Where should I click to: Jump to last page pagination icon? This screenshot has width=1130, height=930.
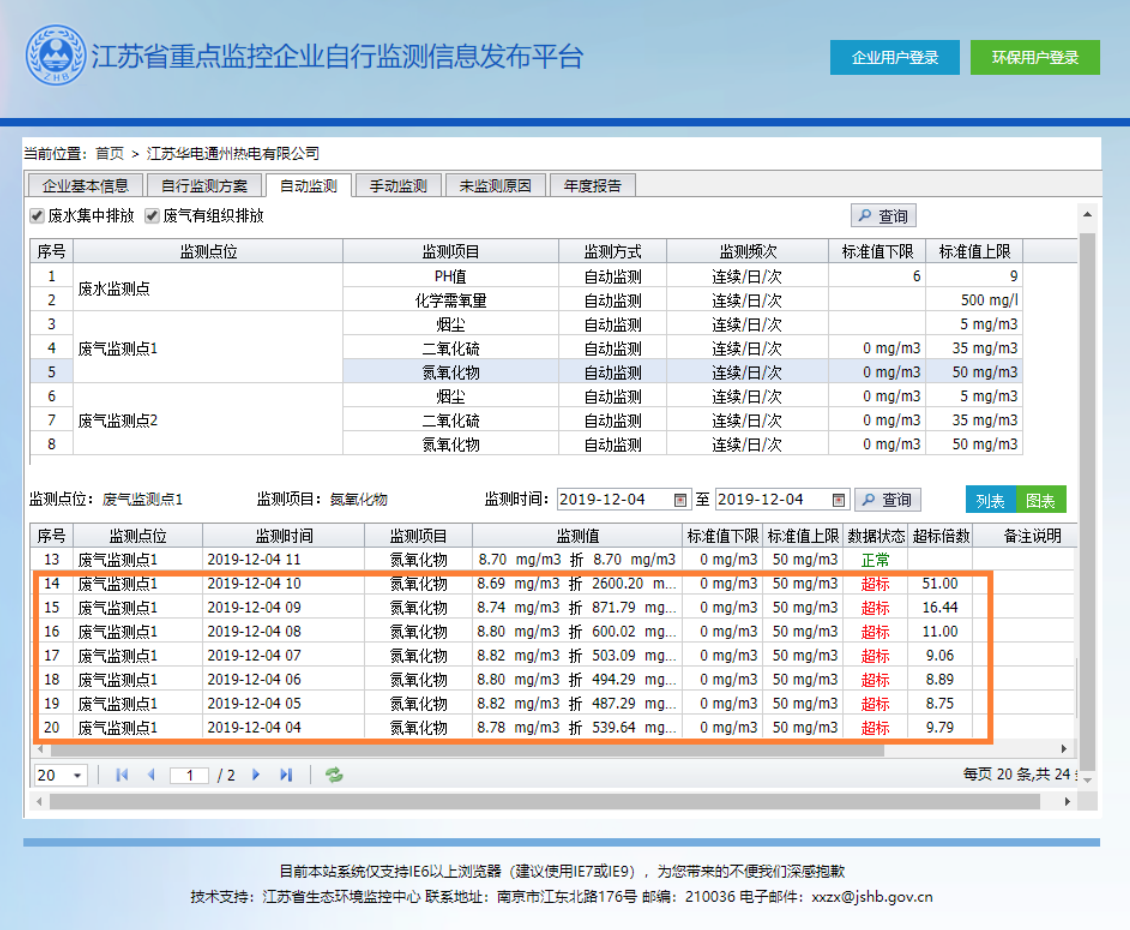tap(285, 774)
